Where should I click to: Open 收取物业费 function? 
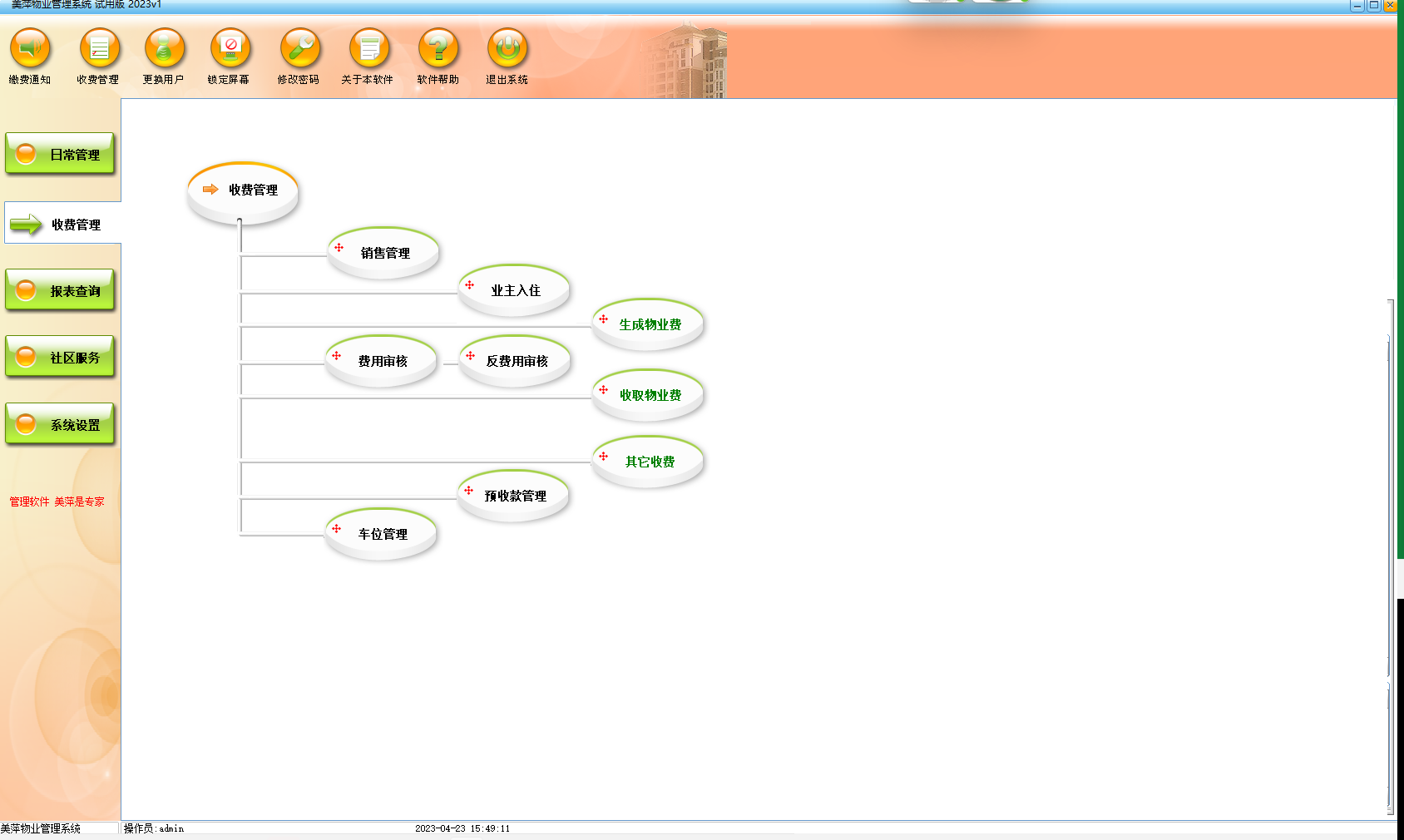coord(648,394)
